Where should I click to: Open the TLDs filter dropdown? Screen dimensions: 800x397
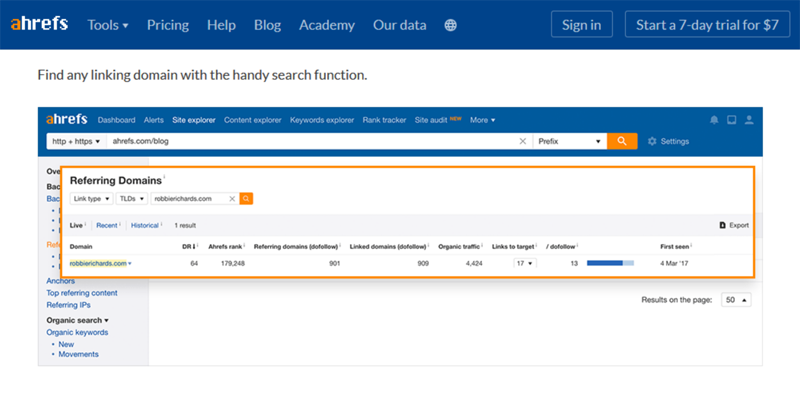tap(132, 199)
